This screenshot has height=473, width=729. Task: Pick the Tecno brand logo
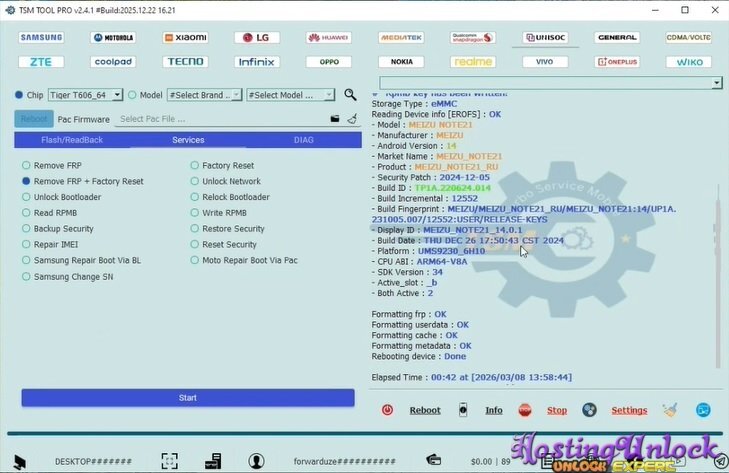tap(185, 62)
